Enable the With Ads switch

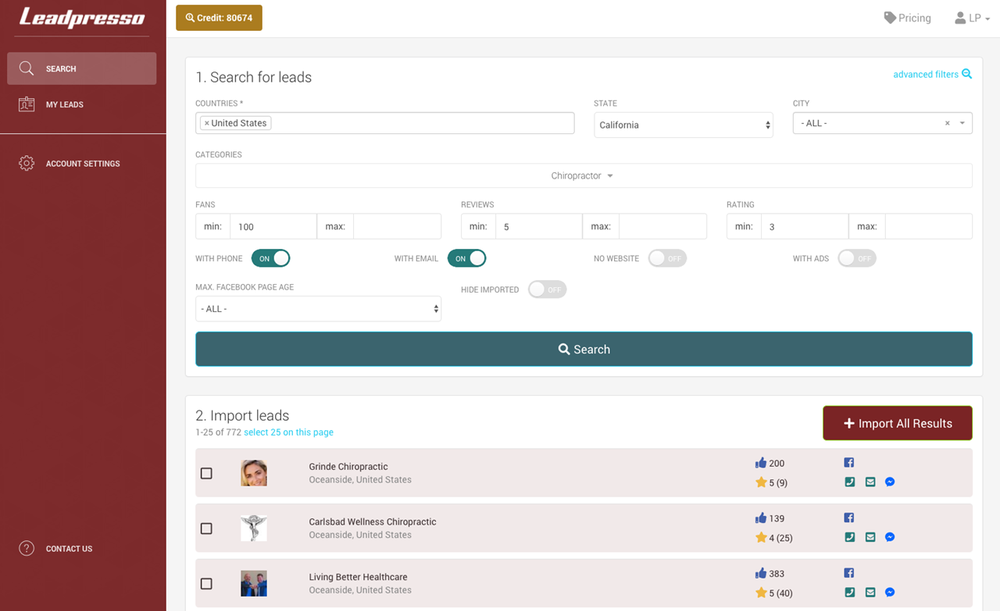click(x=857, y=258)
